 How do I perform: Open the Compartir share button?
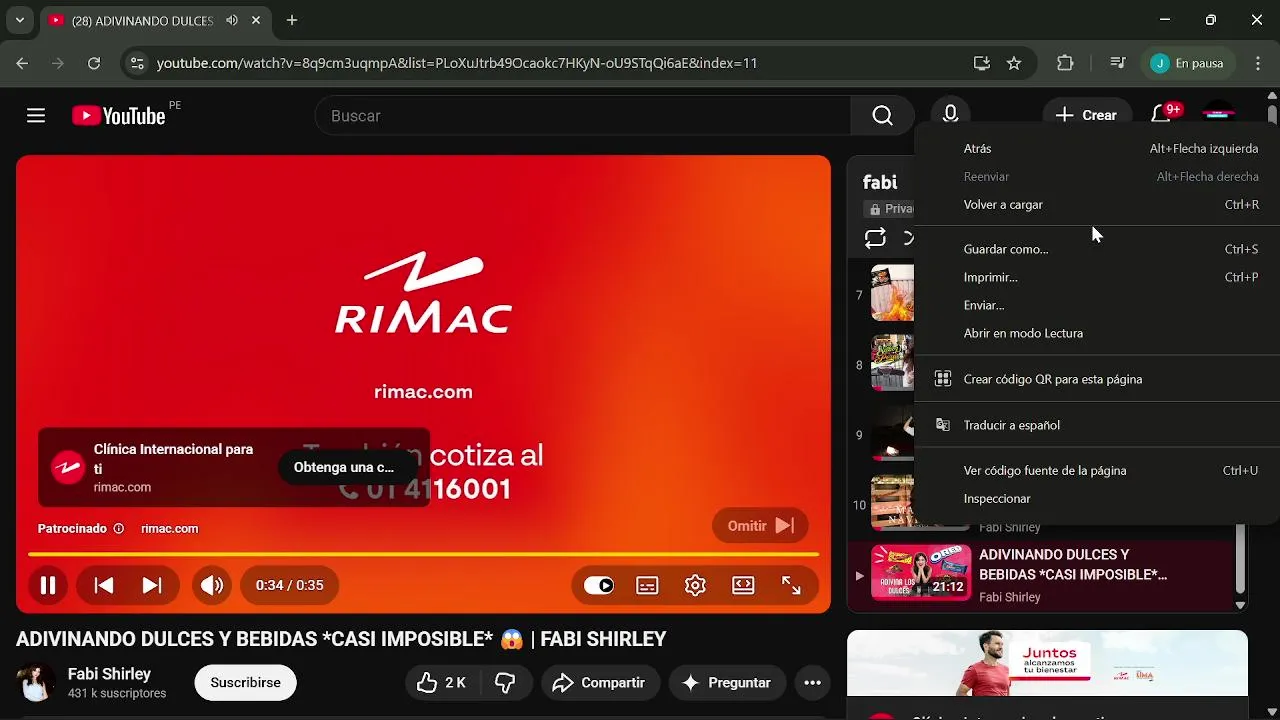pyautogui.click(x=601, y=683)
